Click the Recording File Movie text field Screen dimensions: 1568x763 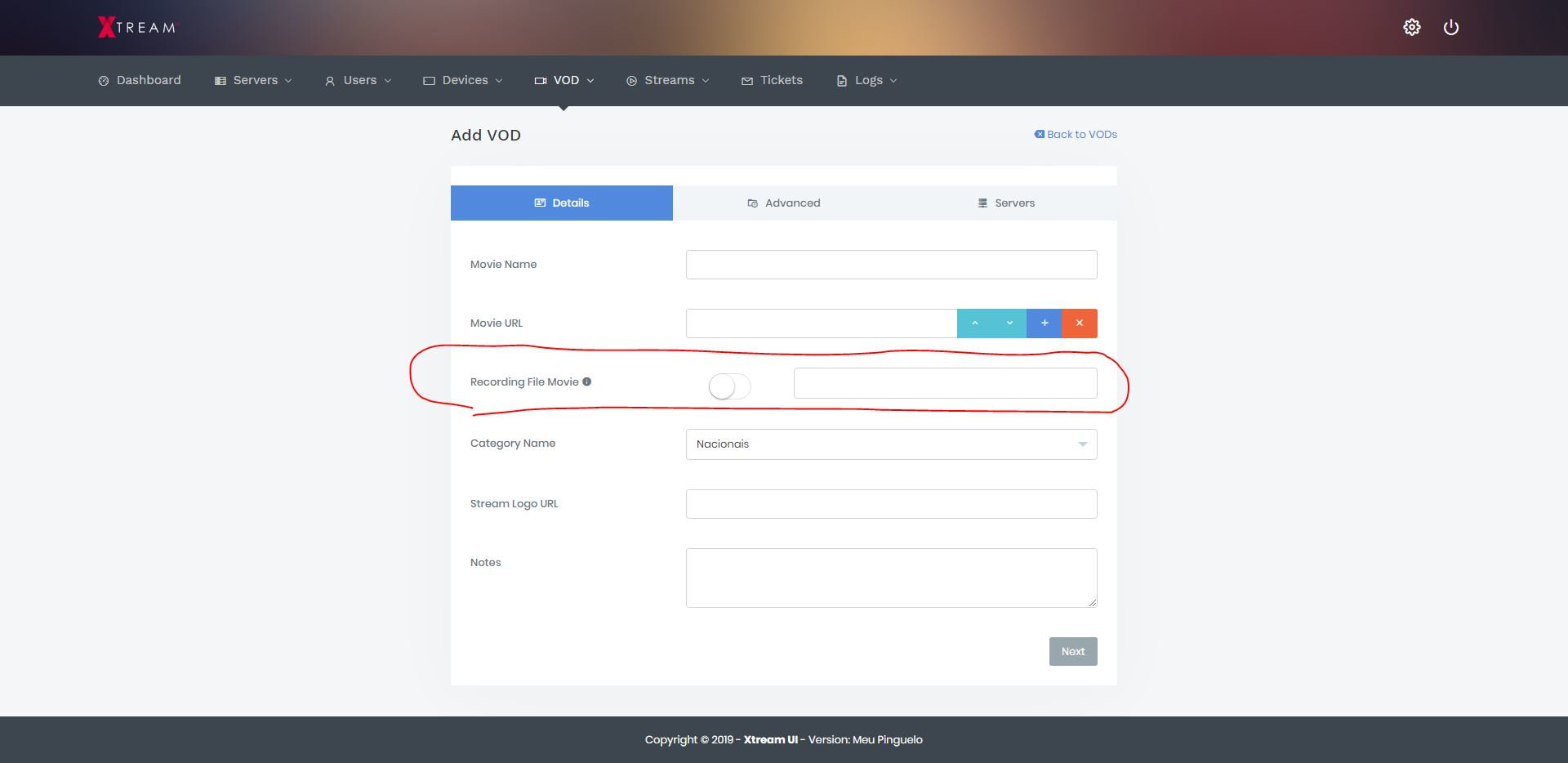[946, 383]
